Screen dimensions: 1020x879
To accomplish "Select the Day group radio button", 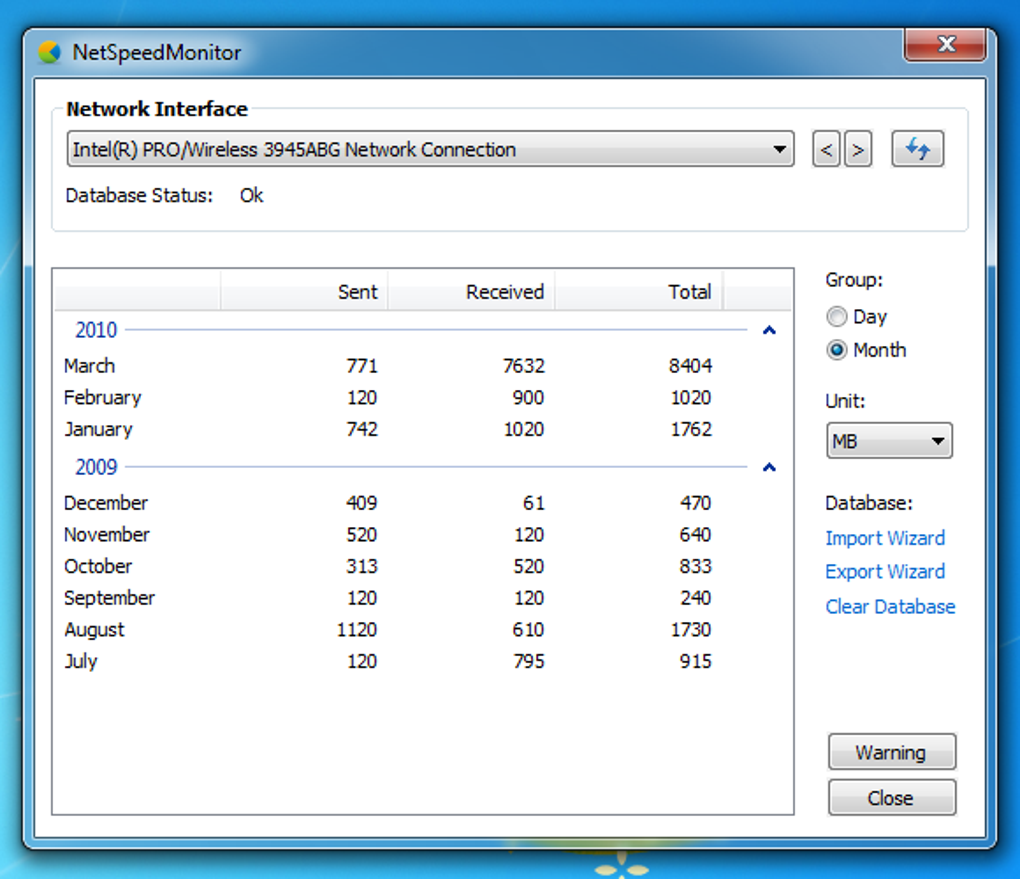I will click(837, 317).
